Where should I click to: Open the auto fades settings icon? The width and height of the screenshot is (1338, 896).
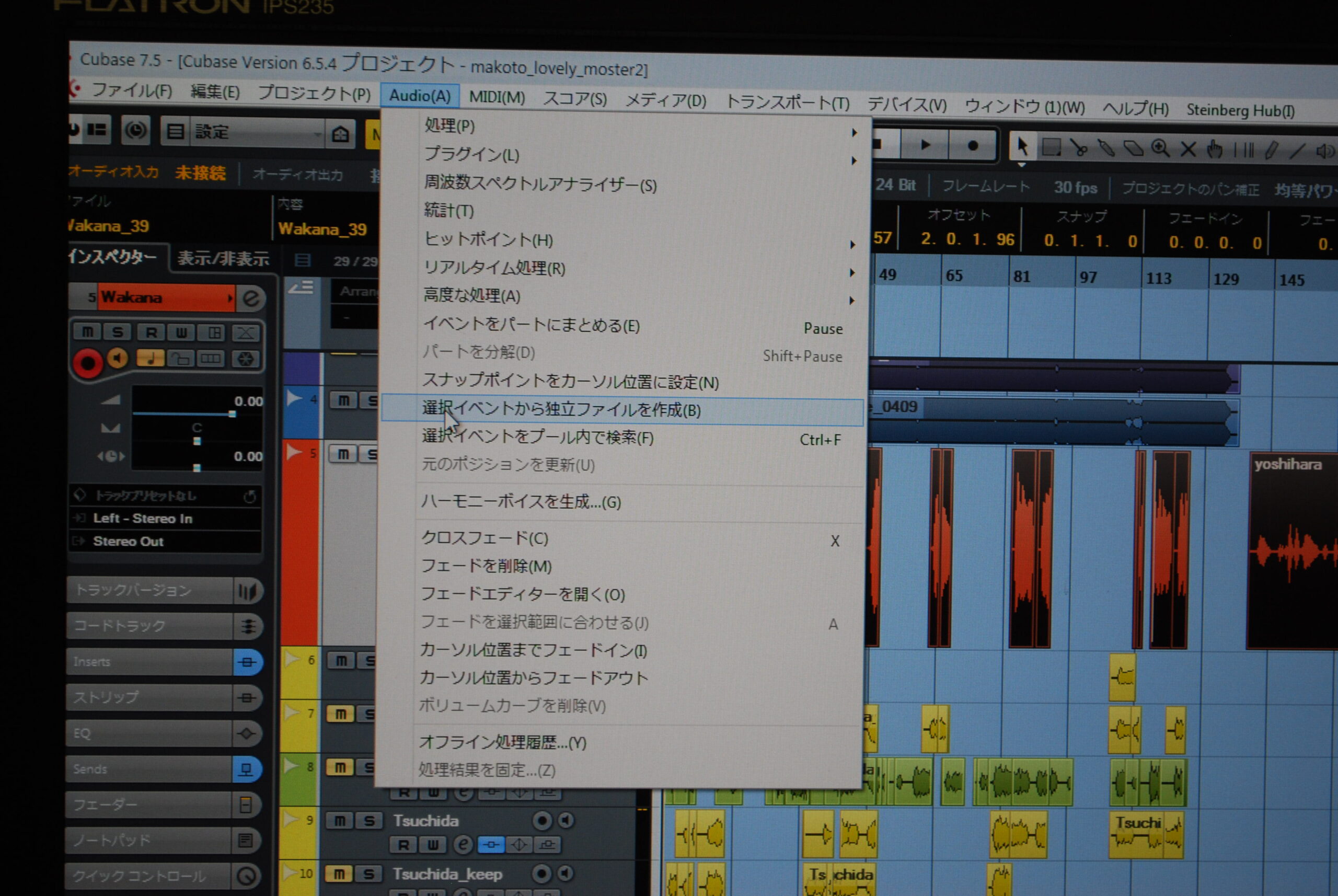click(246, 332)
